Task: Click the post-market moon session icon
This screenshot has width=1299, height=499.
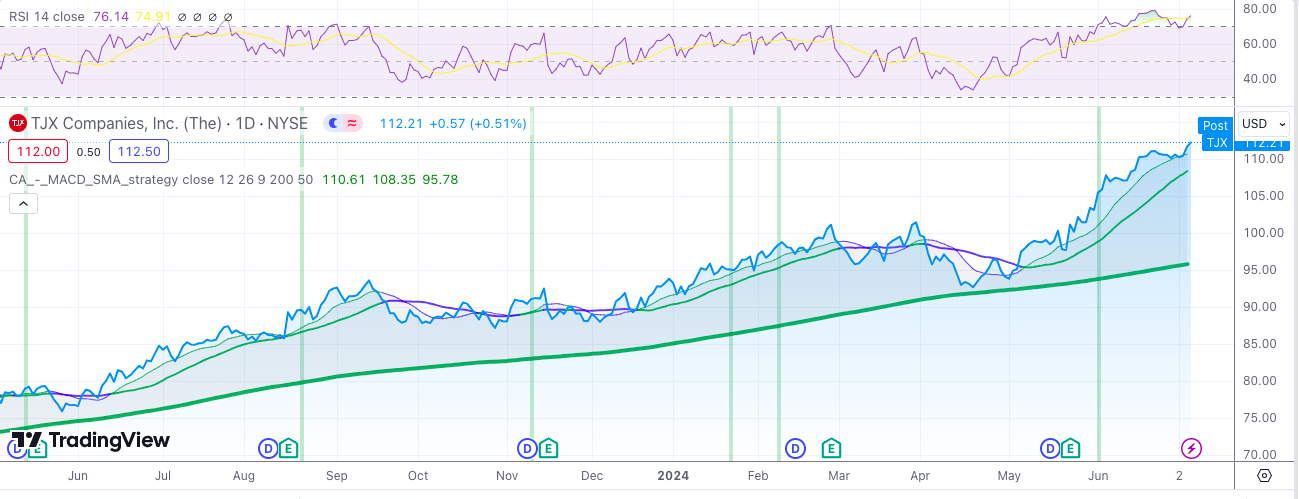Action: click(x=334, y=124)
